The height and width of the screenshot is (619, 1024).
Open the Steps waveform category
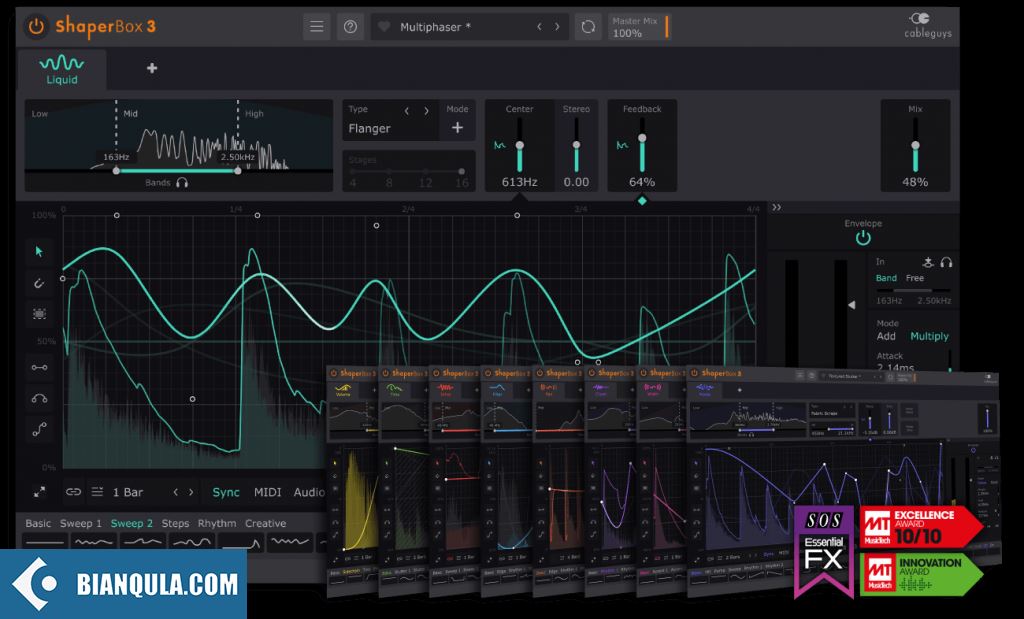[175, 524]
